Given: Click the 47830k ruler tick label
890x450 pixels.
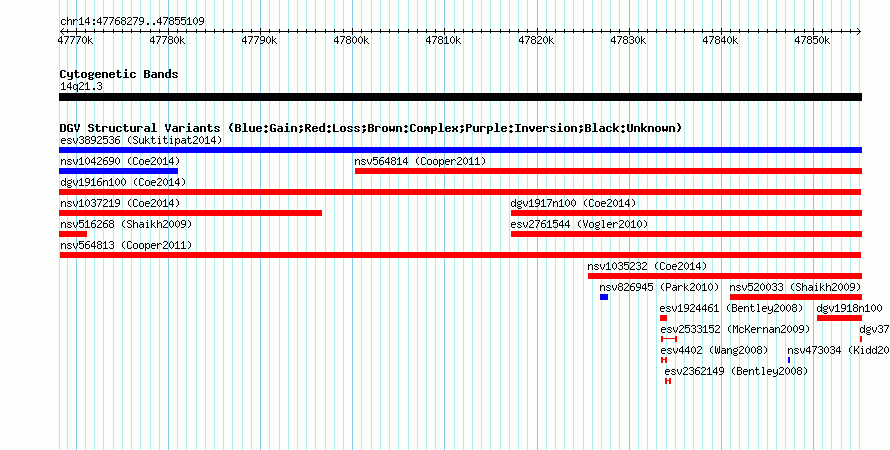Looking at the screenshot, I should [628, 40].
